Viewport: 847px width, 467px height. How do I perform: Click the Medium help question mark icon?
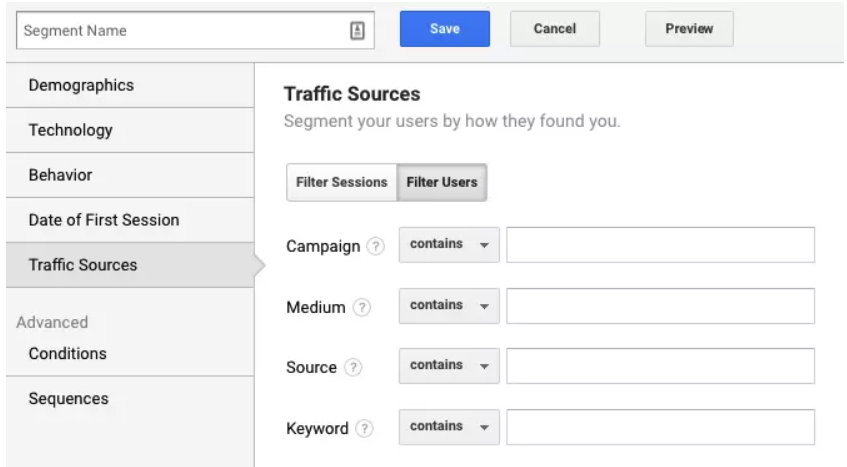(x=361, y=307)
